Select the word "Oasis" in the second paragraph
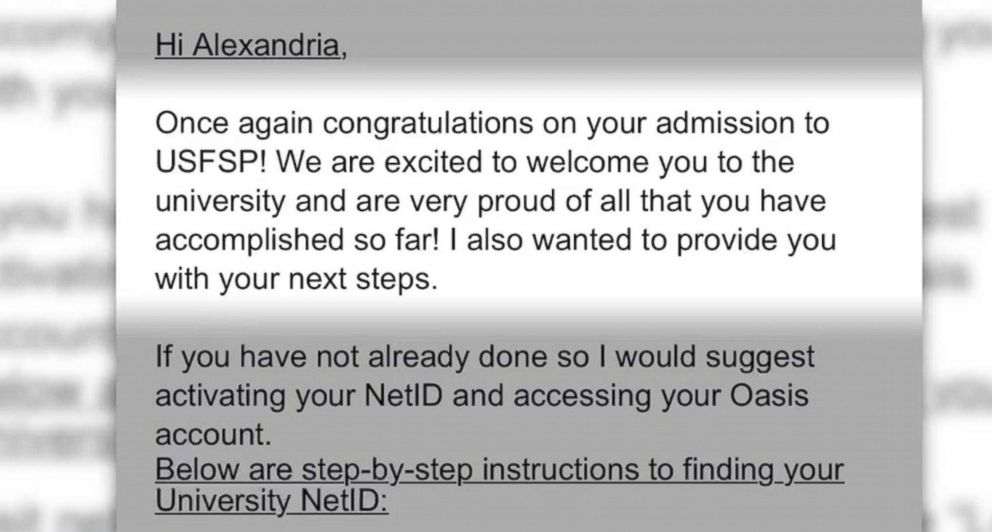The image size is (992, 532). click(x=769, y=396)
